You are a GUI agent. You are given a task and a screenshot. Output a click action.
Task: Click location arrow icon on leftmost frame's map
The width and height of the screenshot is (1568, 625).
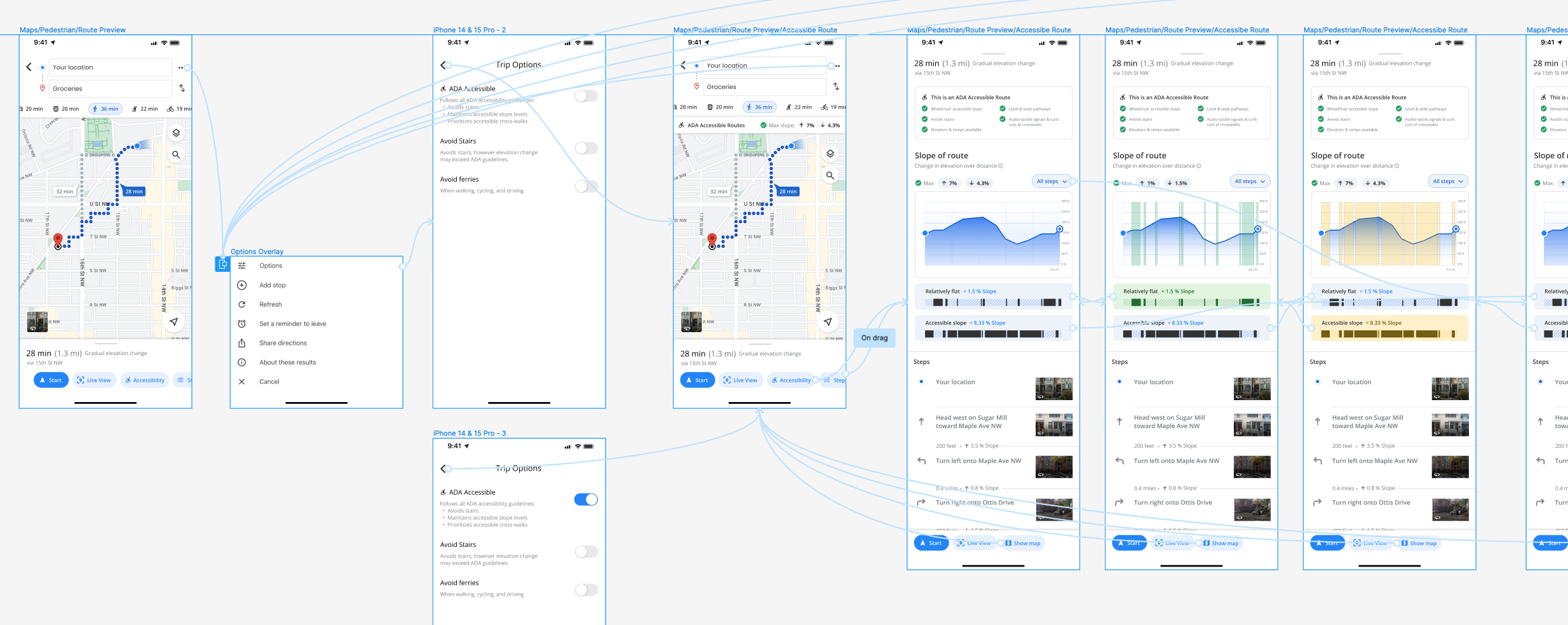coord(173,321)
